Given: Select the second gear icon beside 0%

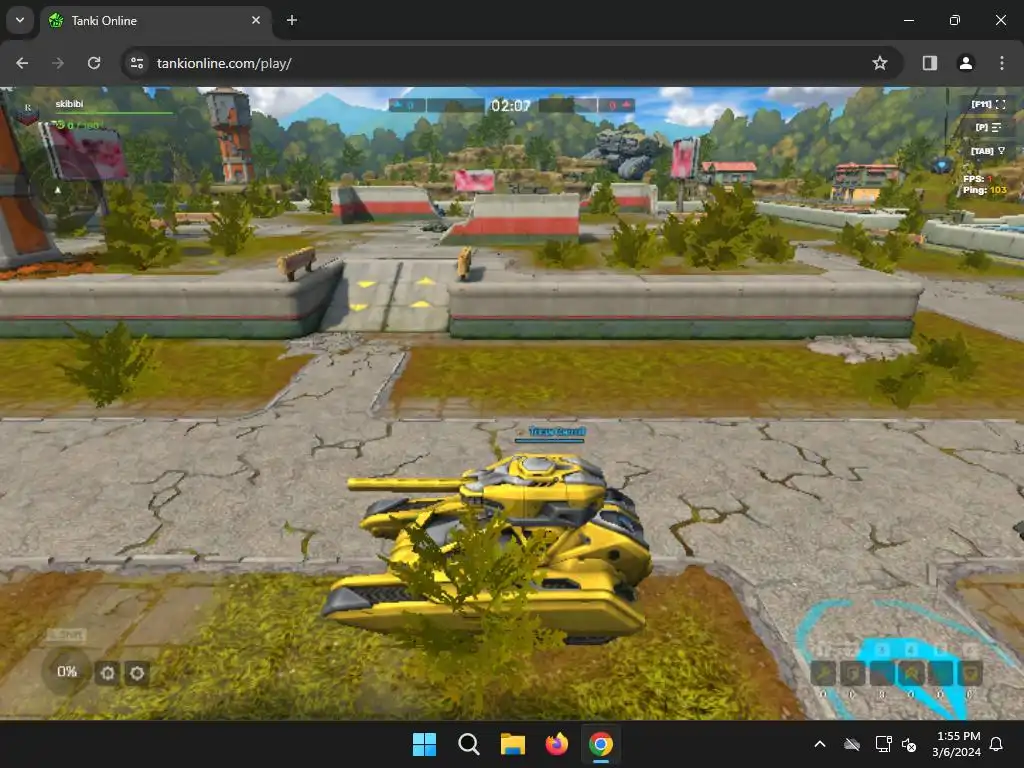Looking at the screenshot, I should point(136,673).
